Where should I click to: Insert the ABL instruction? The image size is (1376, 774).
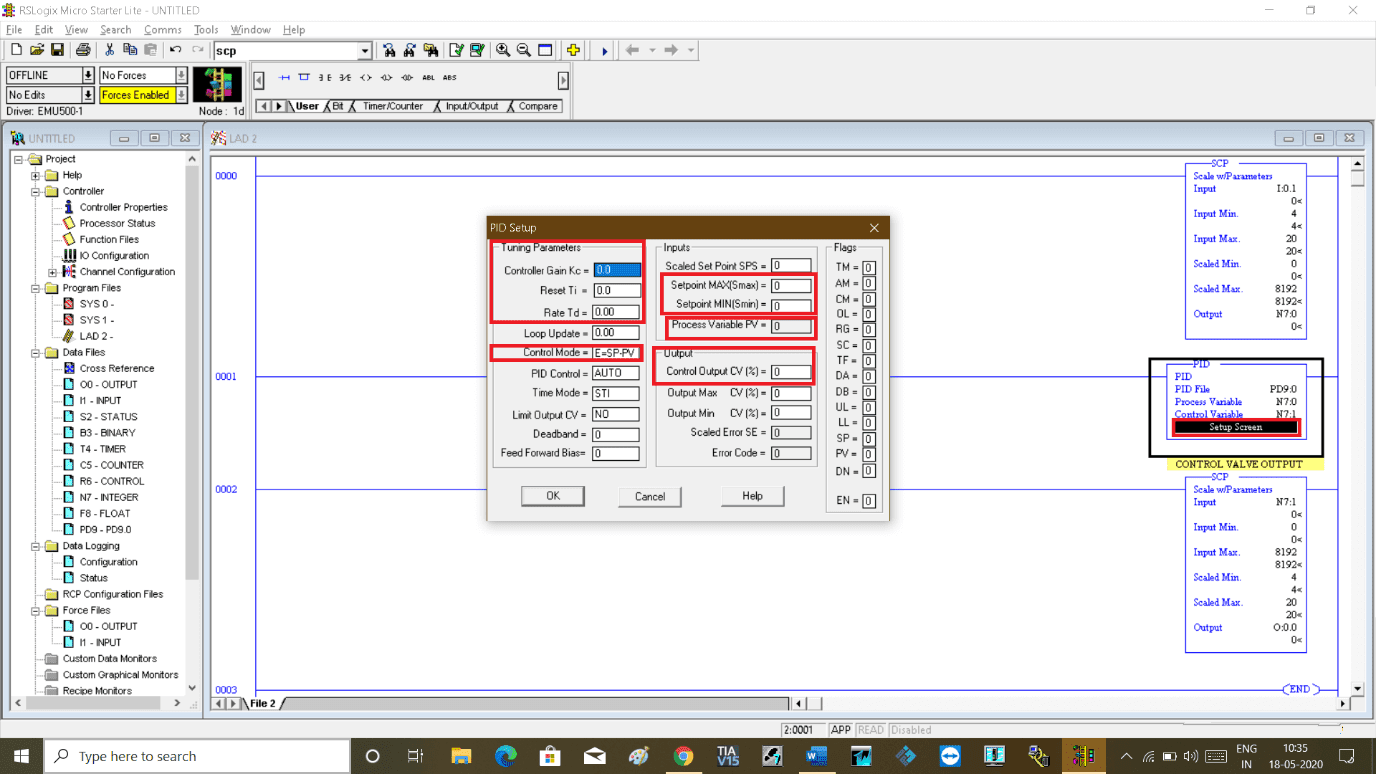429,77
